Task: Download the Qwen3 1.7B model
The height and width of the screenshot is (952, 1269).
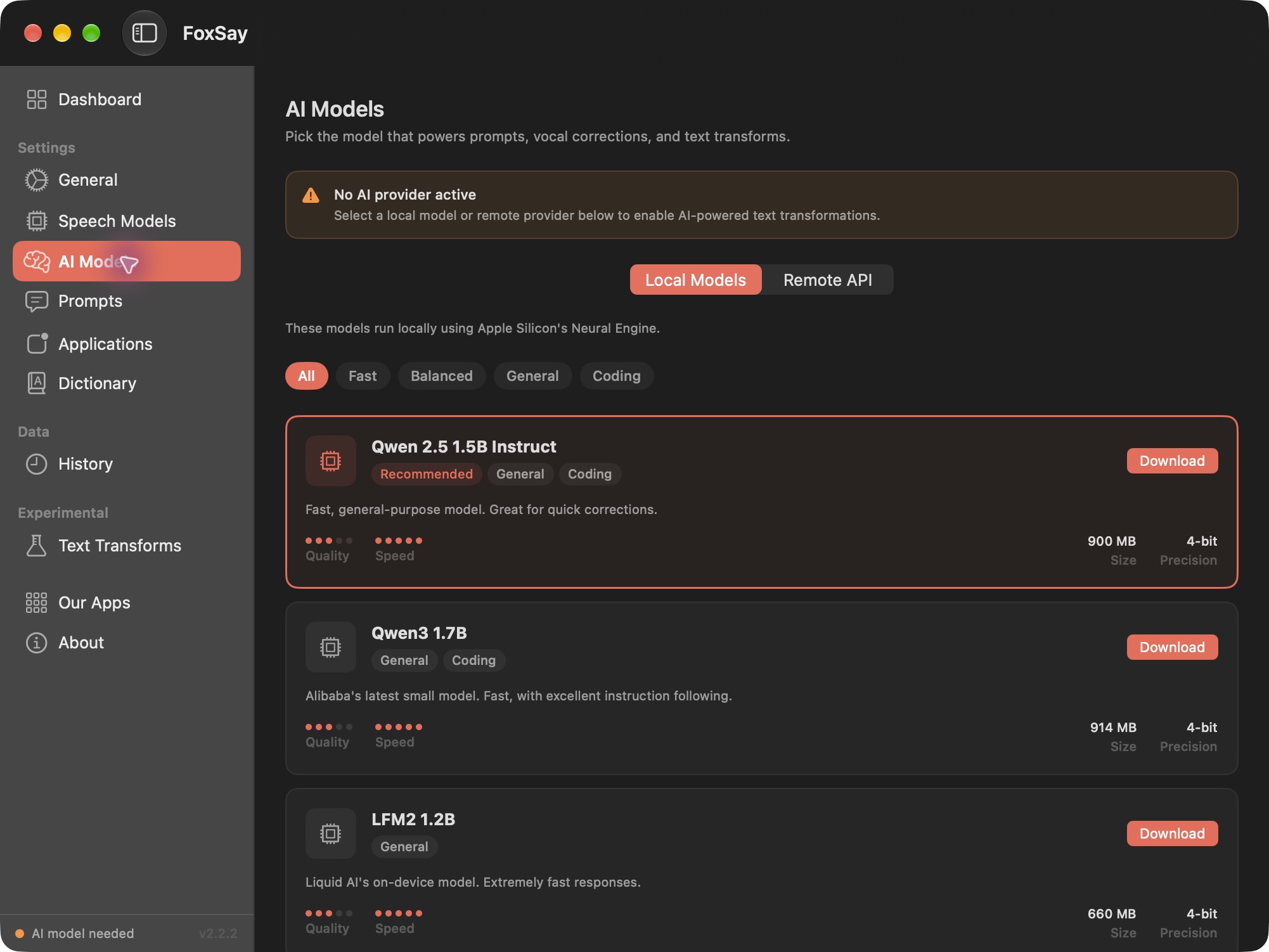Action: pyautogui.click(x=1173, y=647)
